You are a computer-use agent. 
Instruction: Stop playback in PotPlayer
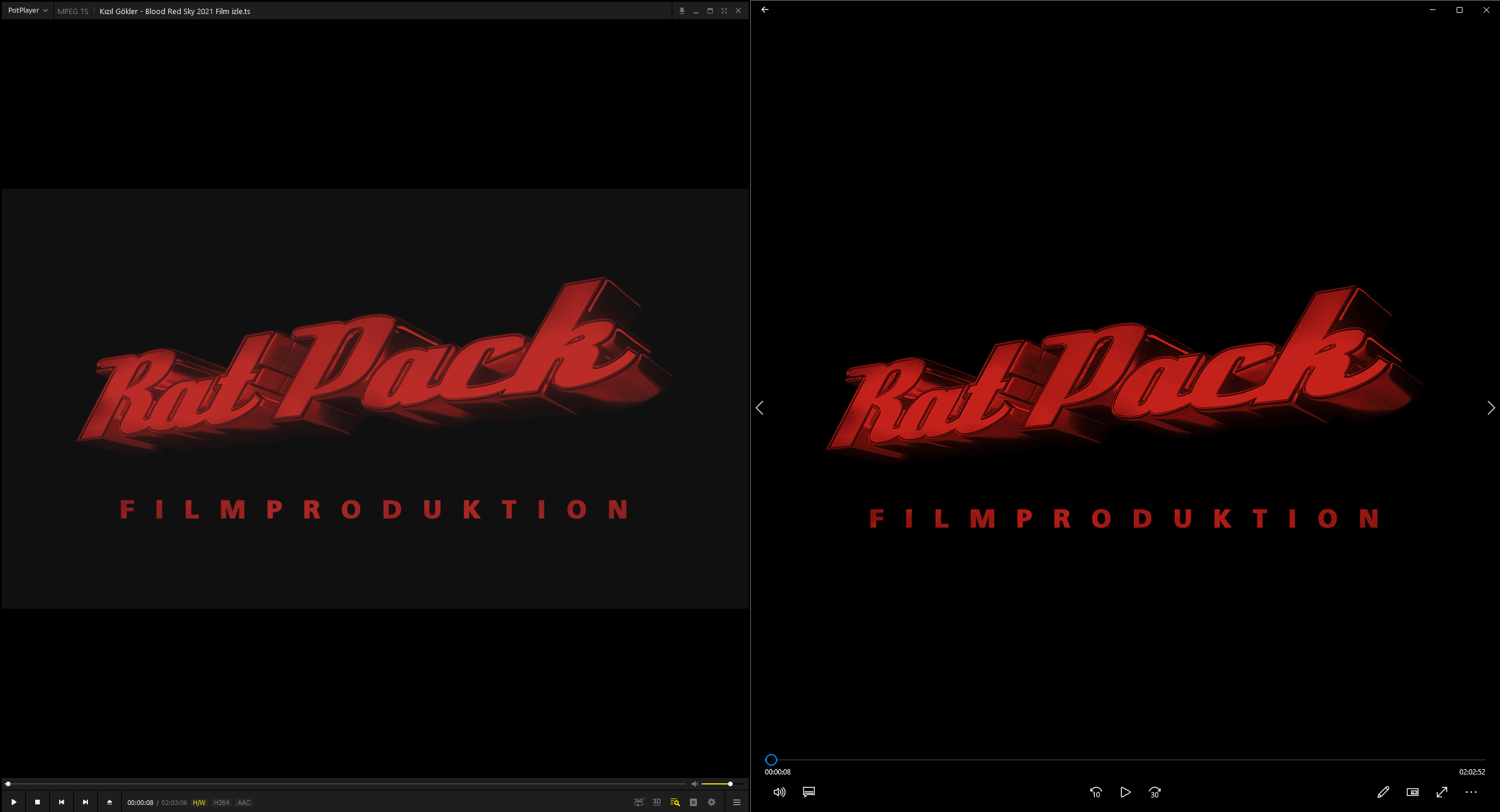click(x=38, y=802)
